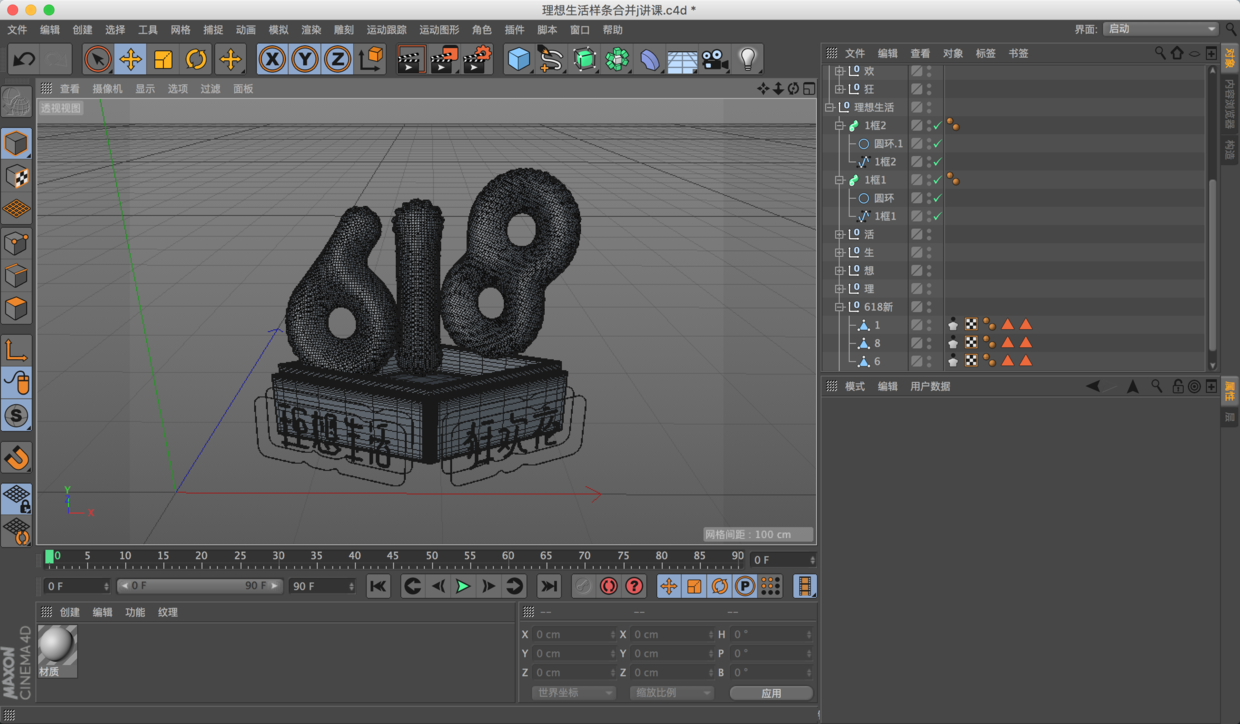Collapse the 1框1 sweep object

(x=839, y=180)
